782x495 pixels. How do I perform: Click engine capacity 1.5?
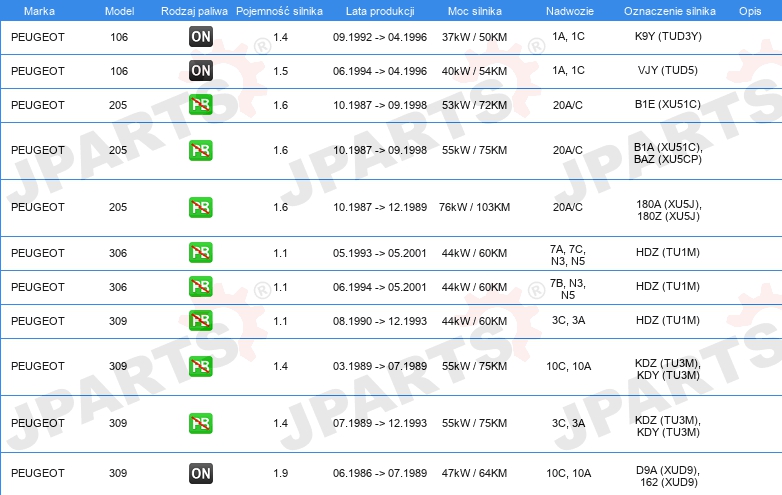(x=281, y=71)
